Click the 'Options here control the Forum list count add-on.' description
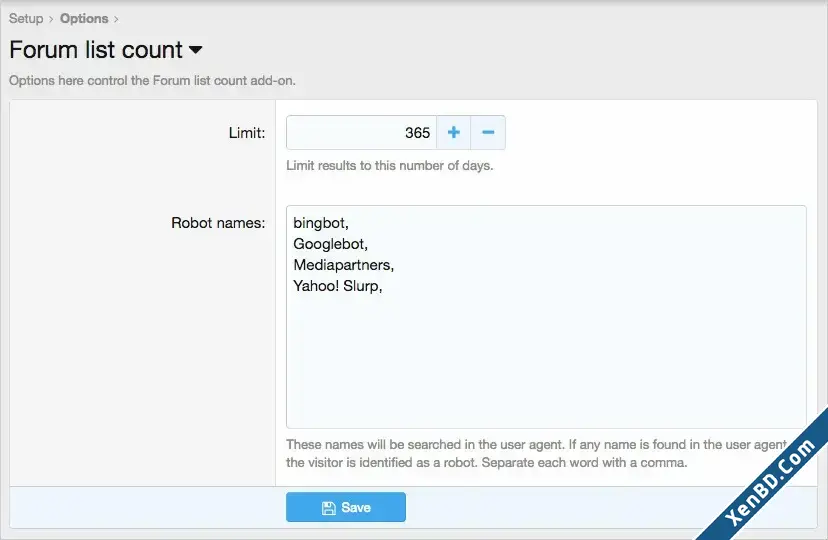 pyautogui.click(x=152, y=81)
